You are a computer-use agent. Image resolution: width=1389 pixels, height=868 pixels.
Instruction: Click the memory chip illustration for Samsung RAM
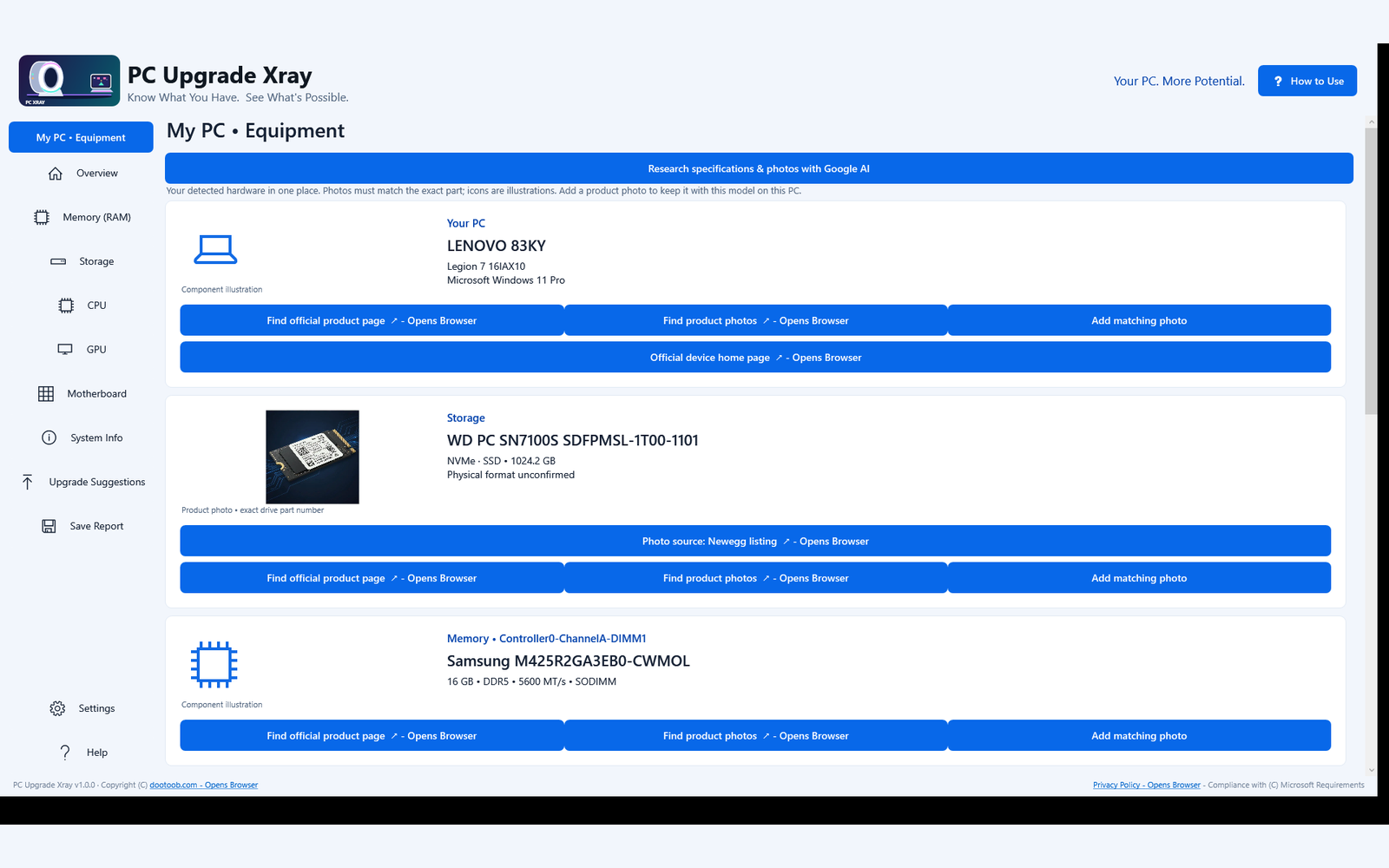(214, 665)
